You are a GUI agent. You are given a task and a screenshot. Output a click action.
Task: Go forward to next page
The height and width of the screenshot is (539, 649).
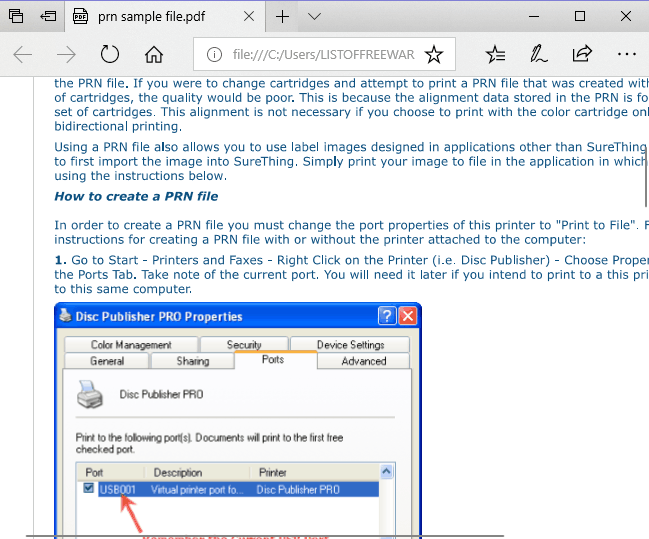(66, 54)
